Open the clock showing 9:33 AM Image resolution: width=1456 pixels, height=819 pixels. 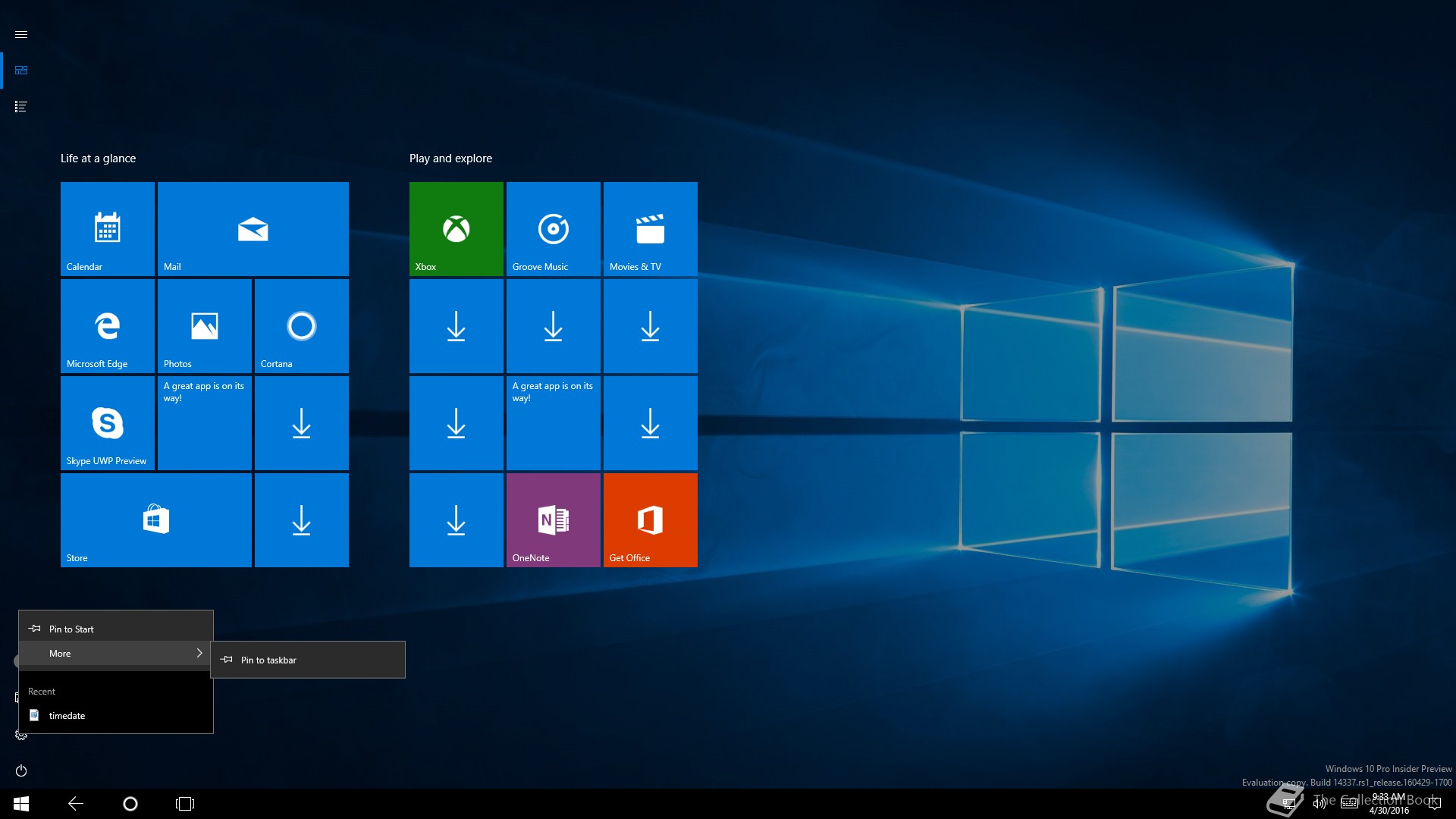(x=1389, y=804)
